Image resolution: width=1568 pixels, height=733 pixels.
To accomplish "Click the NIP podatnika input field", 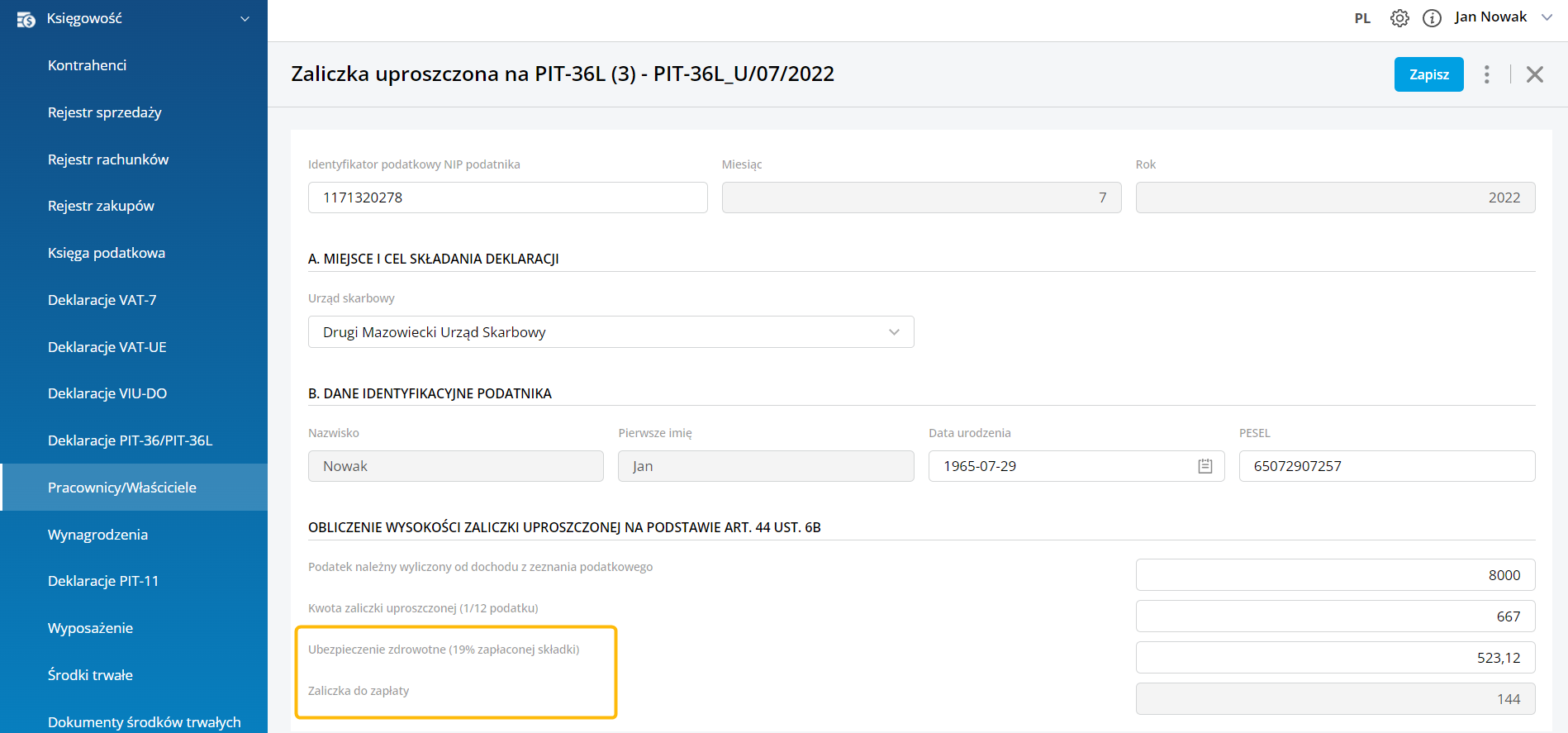I will 507,198.
